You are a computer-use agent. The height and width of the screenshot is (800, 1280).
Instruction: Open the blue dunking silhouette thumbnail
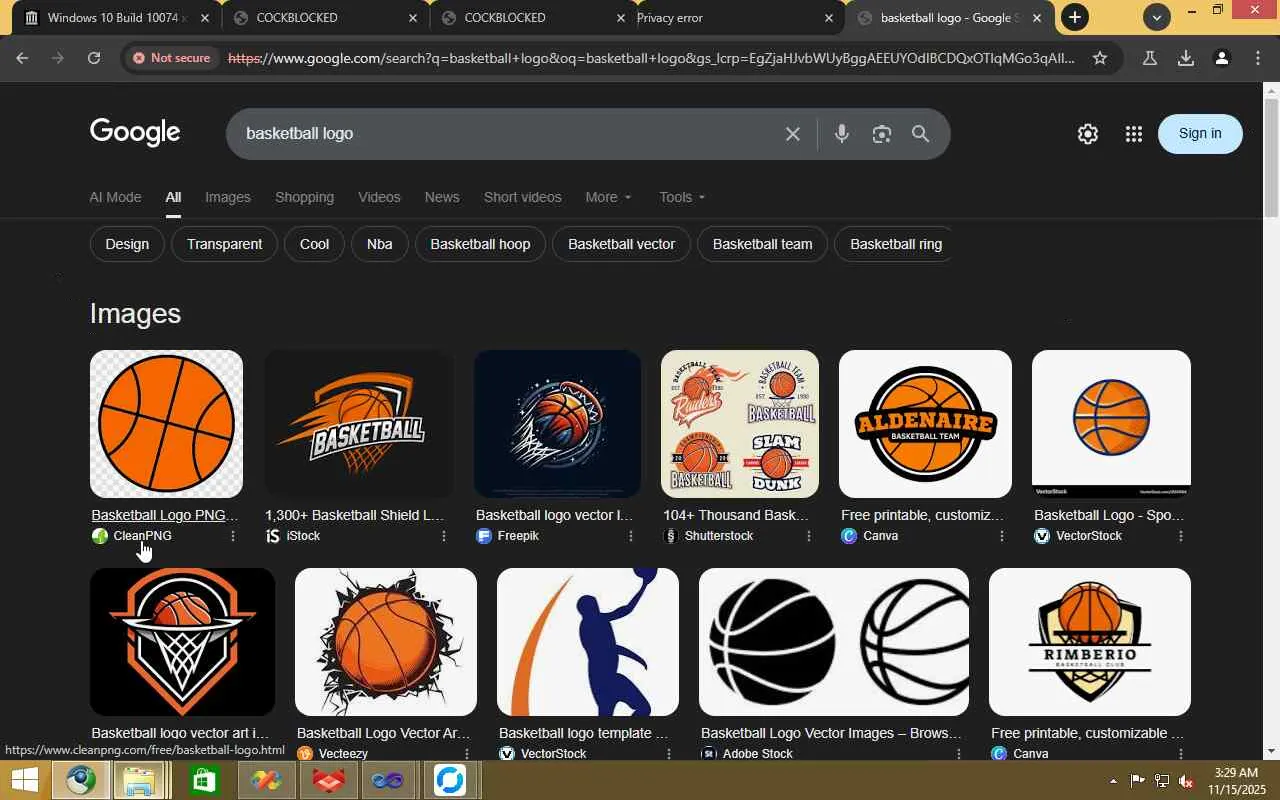[x=588, y=642]
